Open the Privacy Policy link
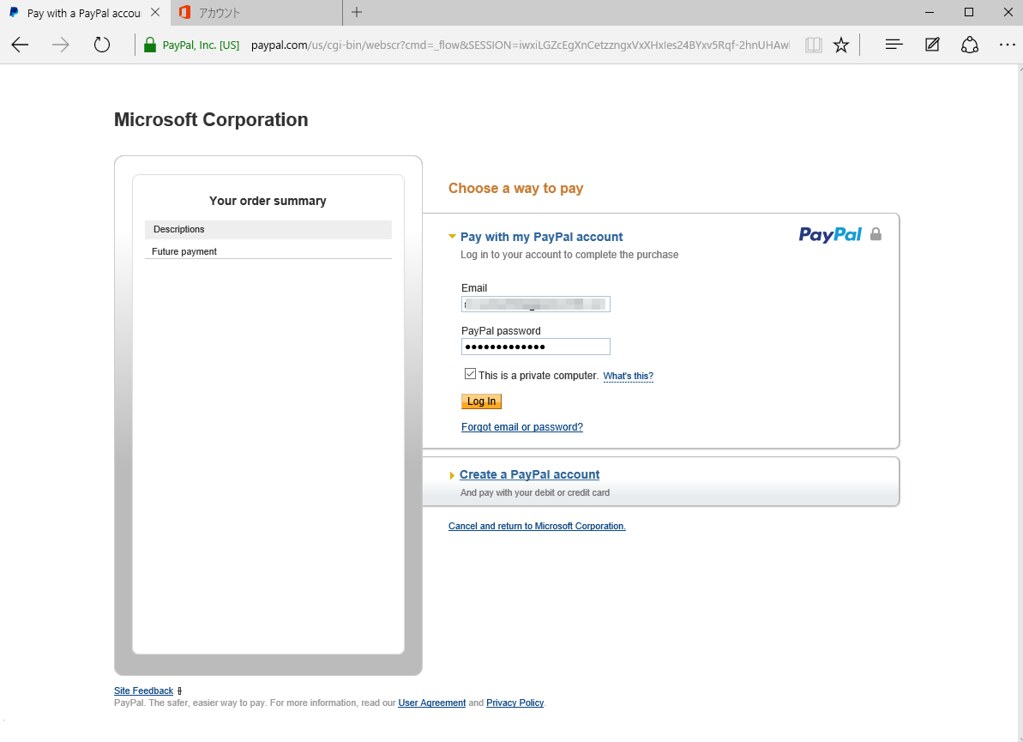The height and width of the screenshot is (742, 1023). (x=515, y=703)
